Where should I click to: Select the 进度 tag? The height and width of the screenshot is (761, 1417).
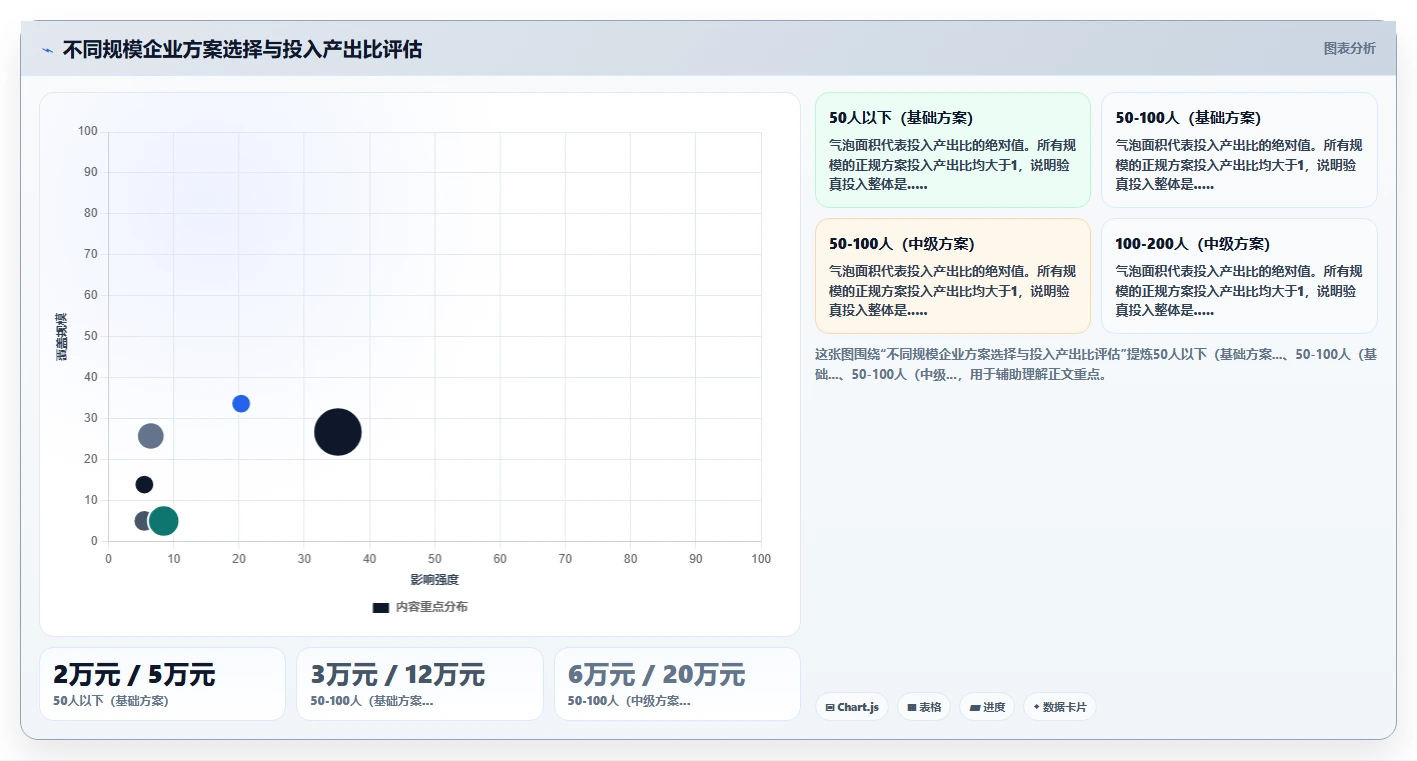pyautogui.click(x=987, y=707)
